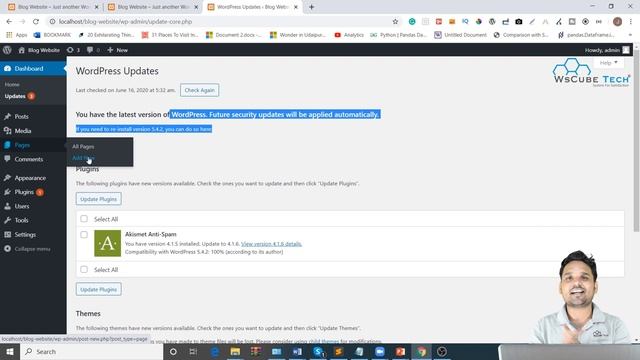Open Microsoft Word from taskbar

(297, 351)
